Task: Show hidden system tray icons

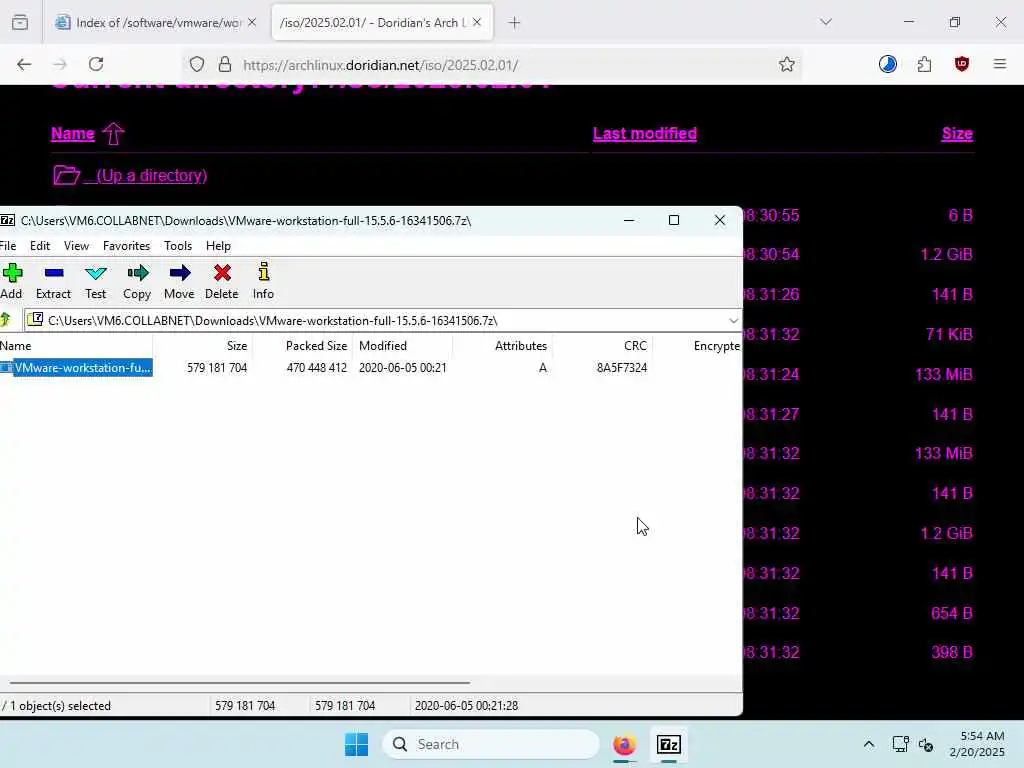Action: [869, 744]
